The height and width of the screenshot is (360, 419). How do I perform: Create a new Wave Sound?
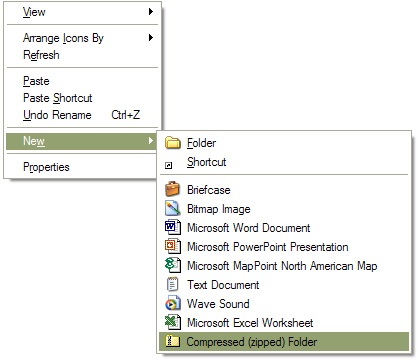tap(284, 304)
